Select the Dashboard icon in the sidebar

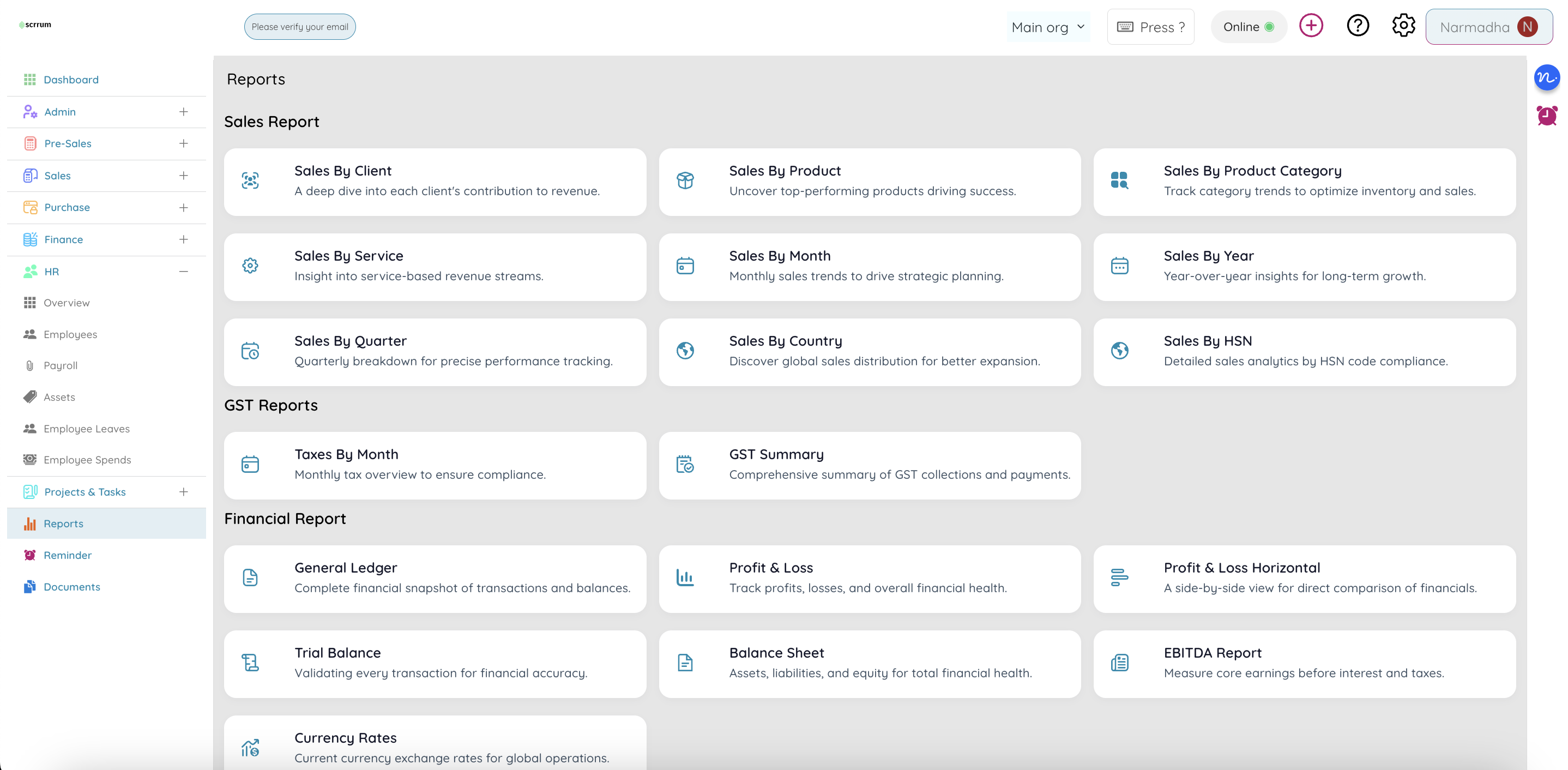coord(30,79)
